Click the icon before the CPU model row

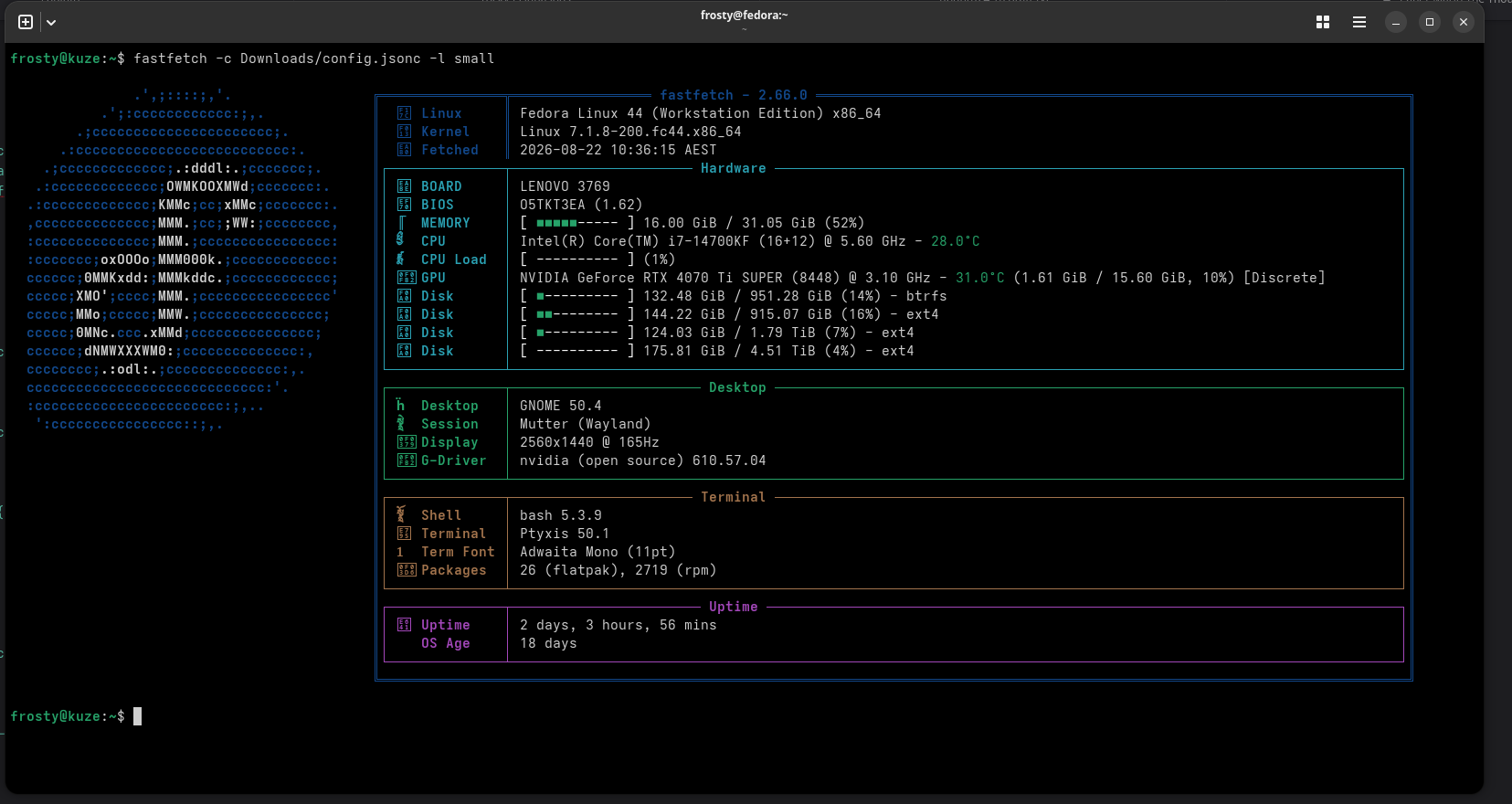(400, 239)
